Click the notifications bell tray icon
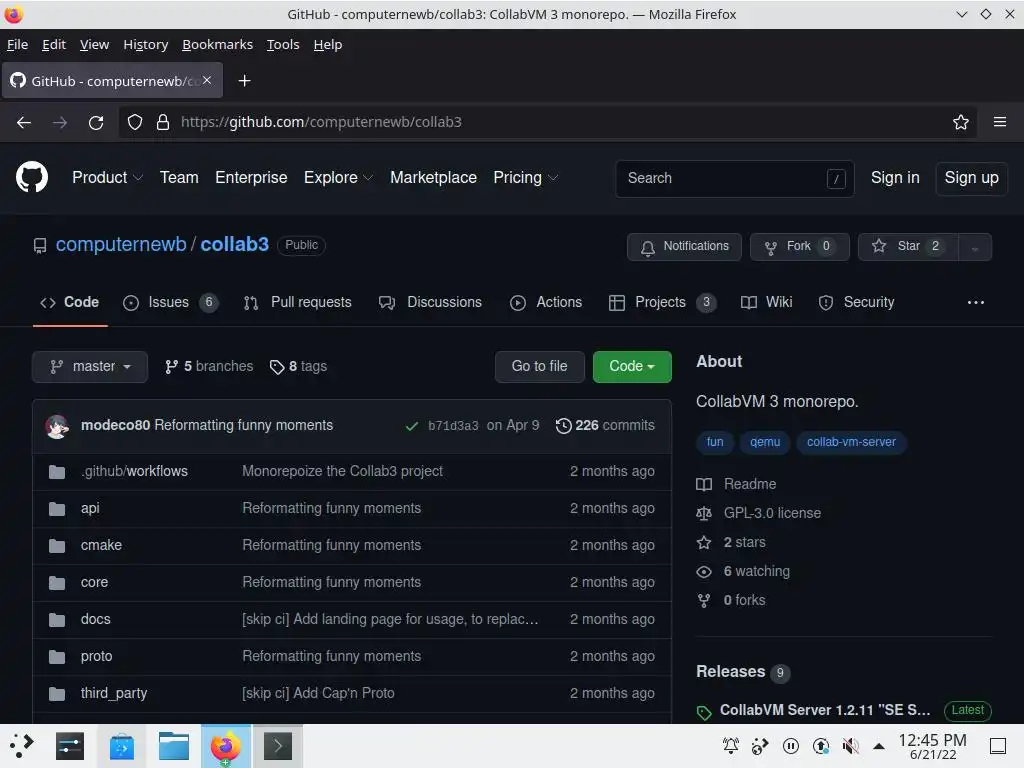The width and height of the screenshot is (1024, 768). (x=731, y=746)
